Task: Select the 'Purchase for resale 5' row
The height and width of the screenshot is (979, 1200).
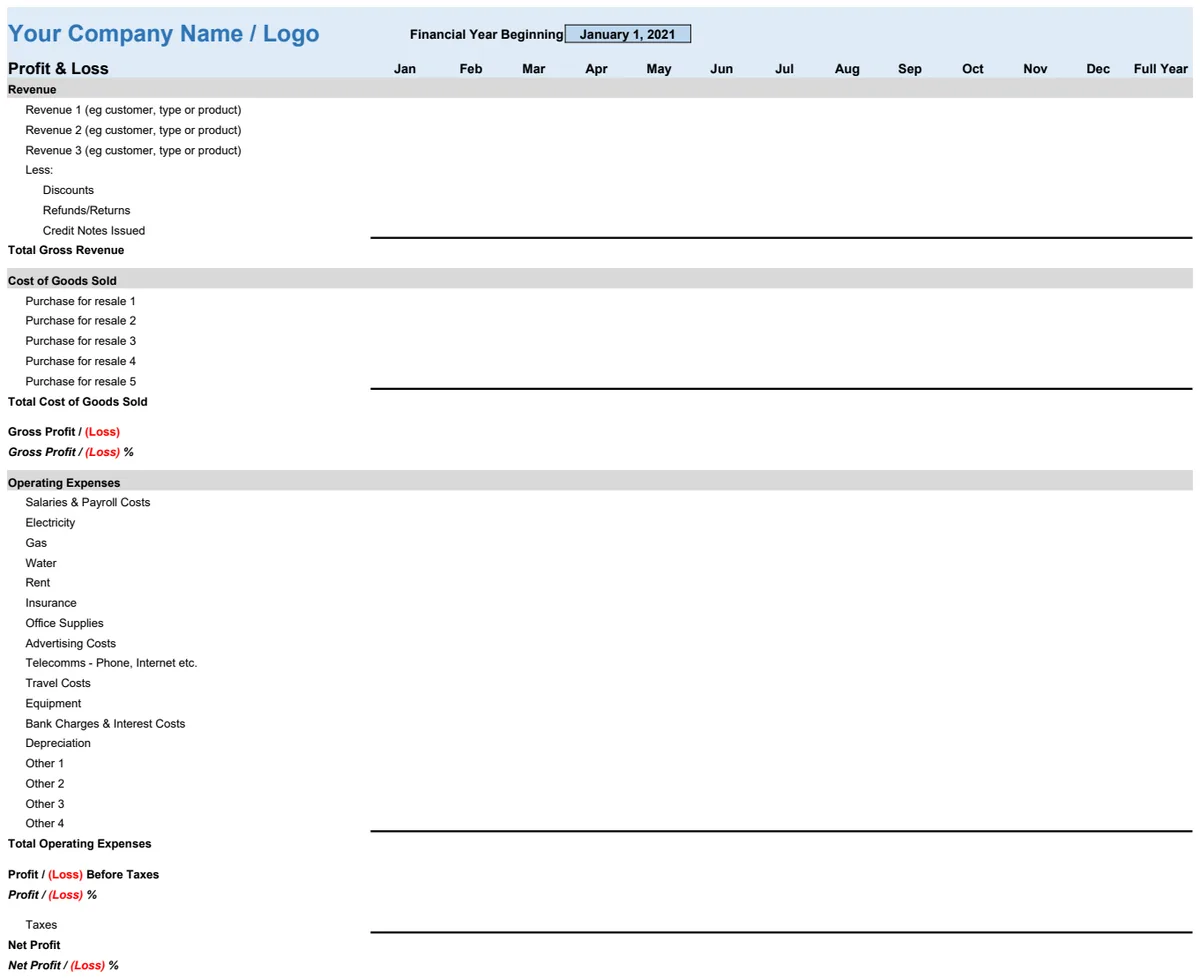Action: [81, 381]
